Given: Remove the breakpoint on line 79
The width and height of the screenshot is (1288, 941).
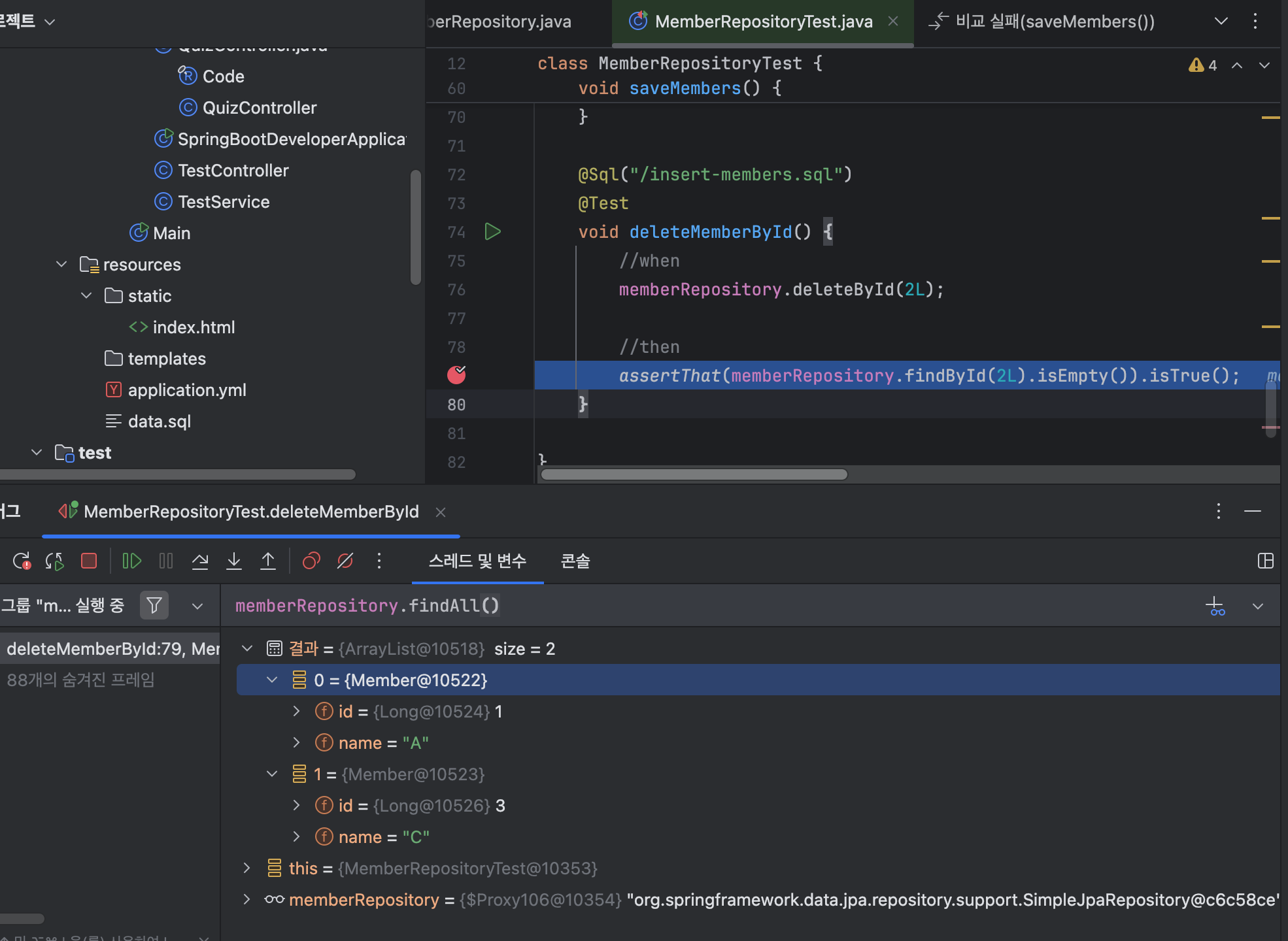Looking at the screenshot, I should [x=456, y=375].
